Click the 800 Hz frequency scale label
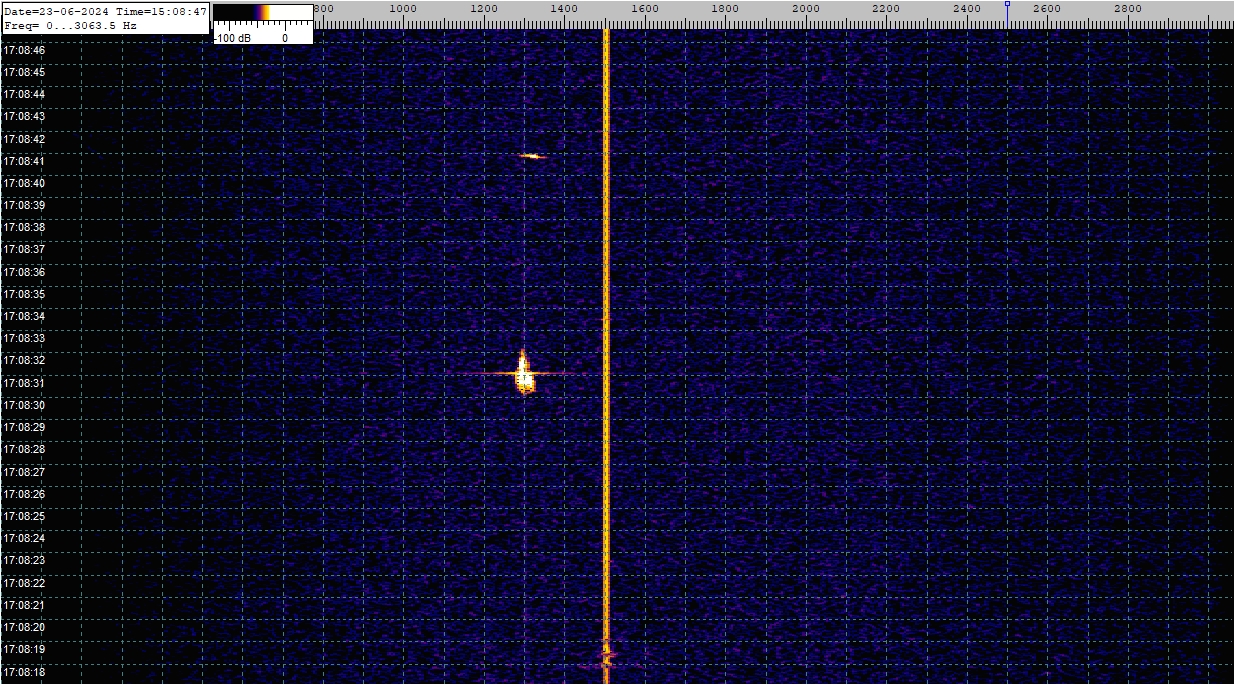The width and height of the screenshot is (1235, 685). pyautogui.click(x=324, y=8)
